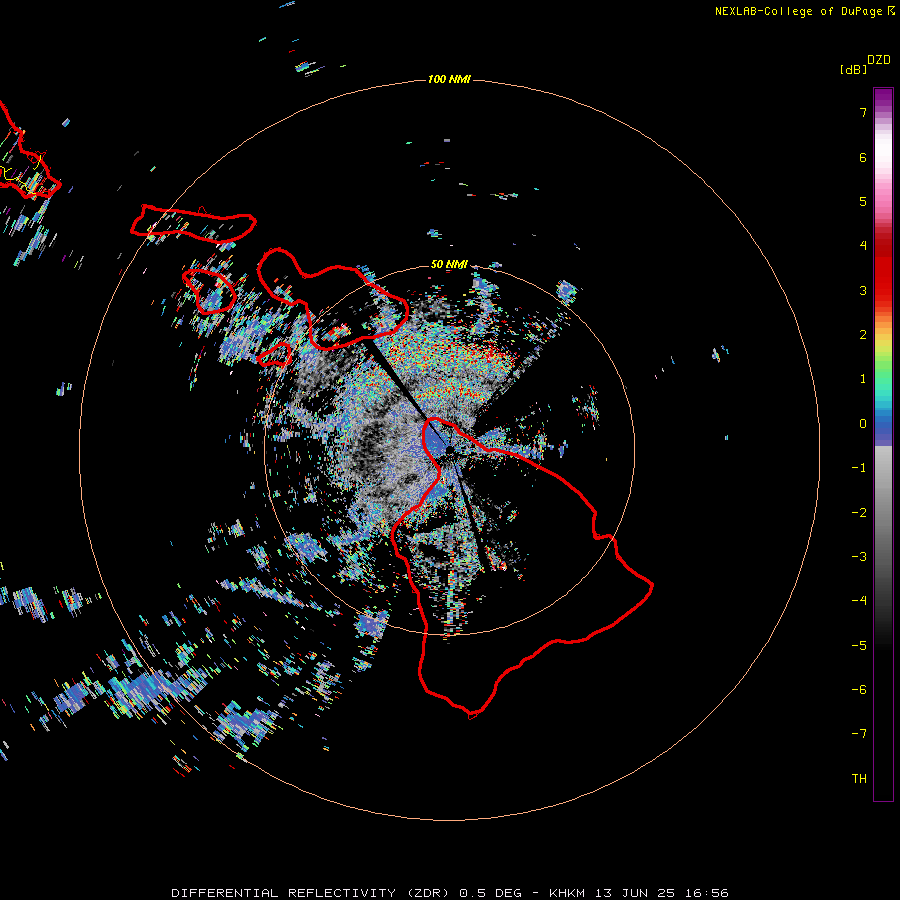The image size is (900, 900).
Task: Click the -6 value on color scale
Action: pyautogui.click(x=859, y=690)
